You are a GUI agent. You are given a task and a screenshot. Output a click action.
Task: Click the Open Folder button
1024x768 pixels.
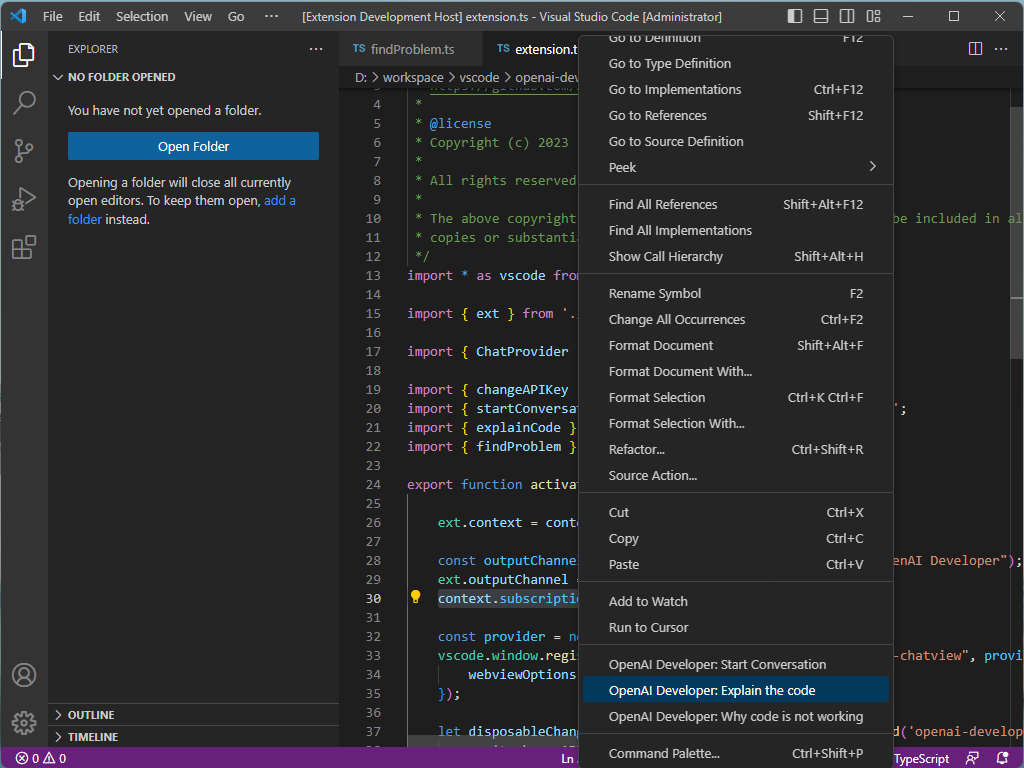(193, 146)
